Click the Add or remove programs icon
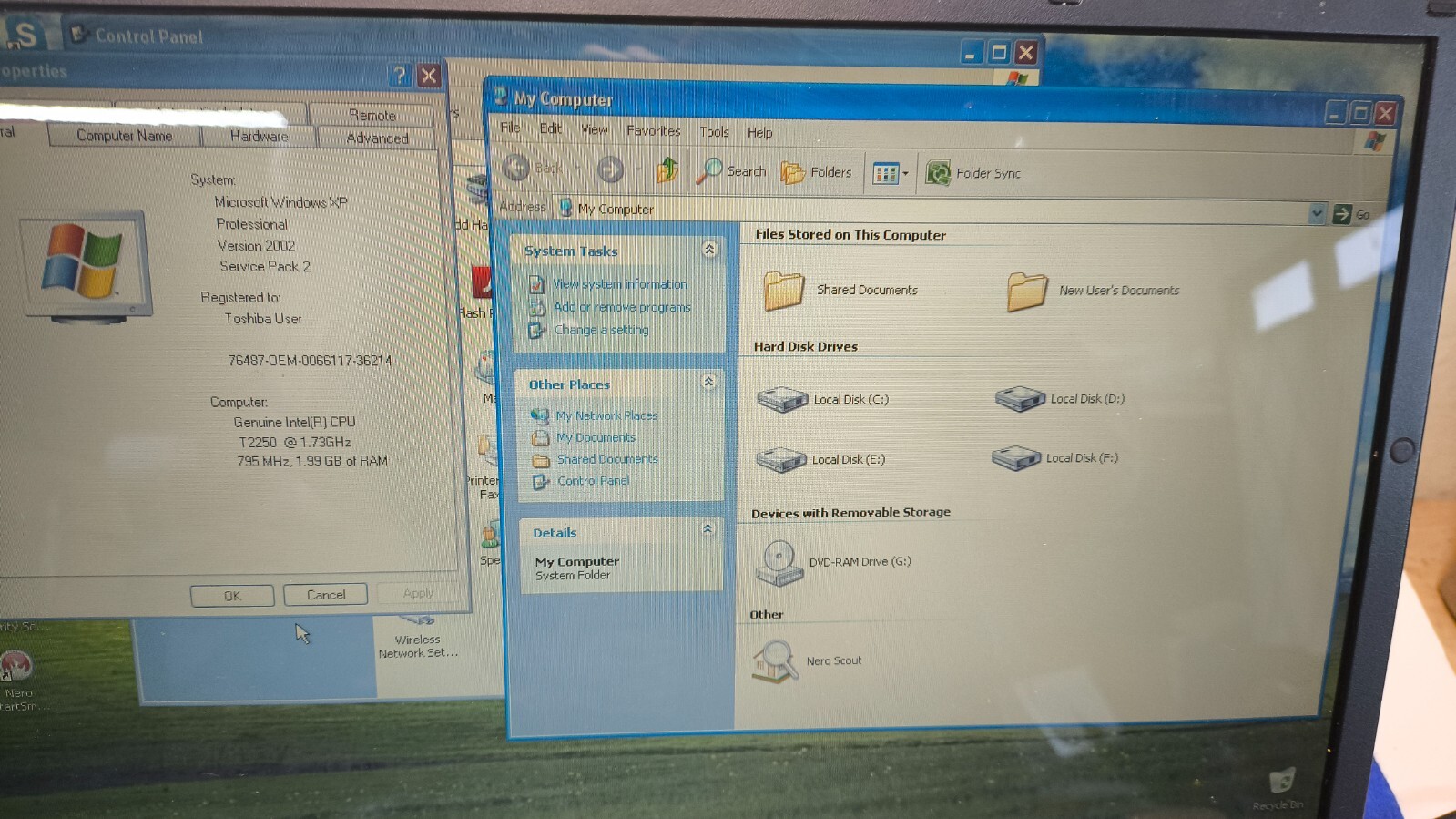Image resolution: width=1456 pixels, height=819 pixels. pyautogui.click(x=537, y=307)
